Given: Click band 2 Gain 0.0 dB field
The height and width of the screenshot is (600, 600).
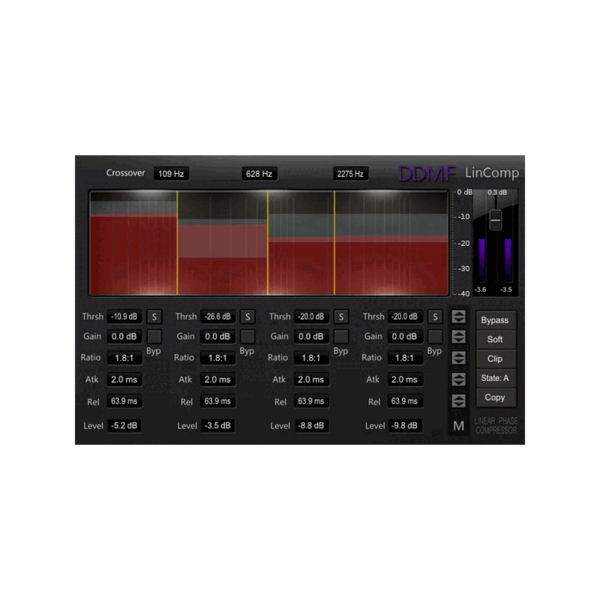Looking at the screenshot, I should tap(217, 337).
